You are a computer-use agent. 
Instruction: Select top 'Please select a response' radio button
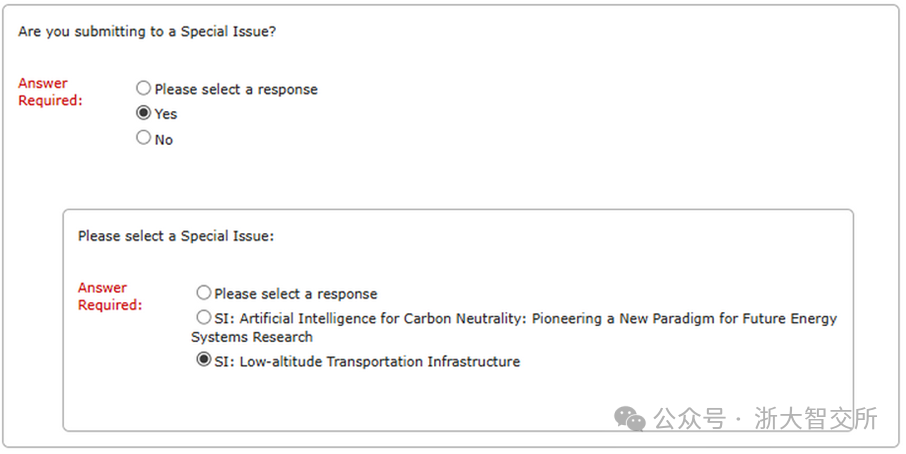(x=144, y=88)
